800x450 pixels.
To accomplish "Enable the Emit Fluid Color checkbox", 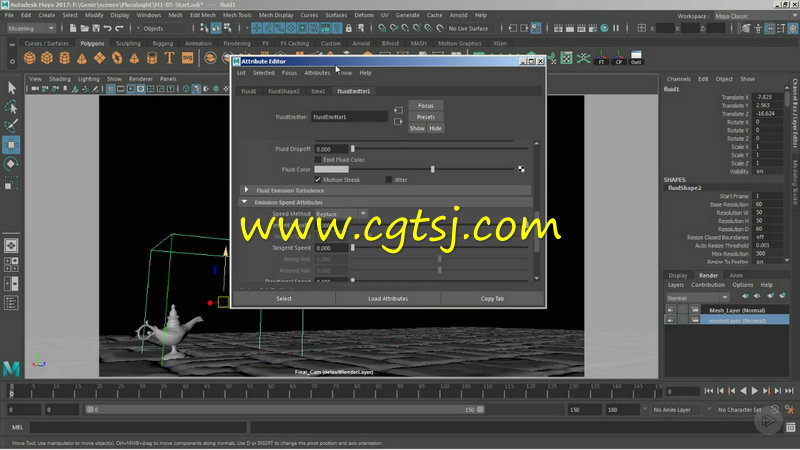I will point(318,160).
